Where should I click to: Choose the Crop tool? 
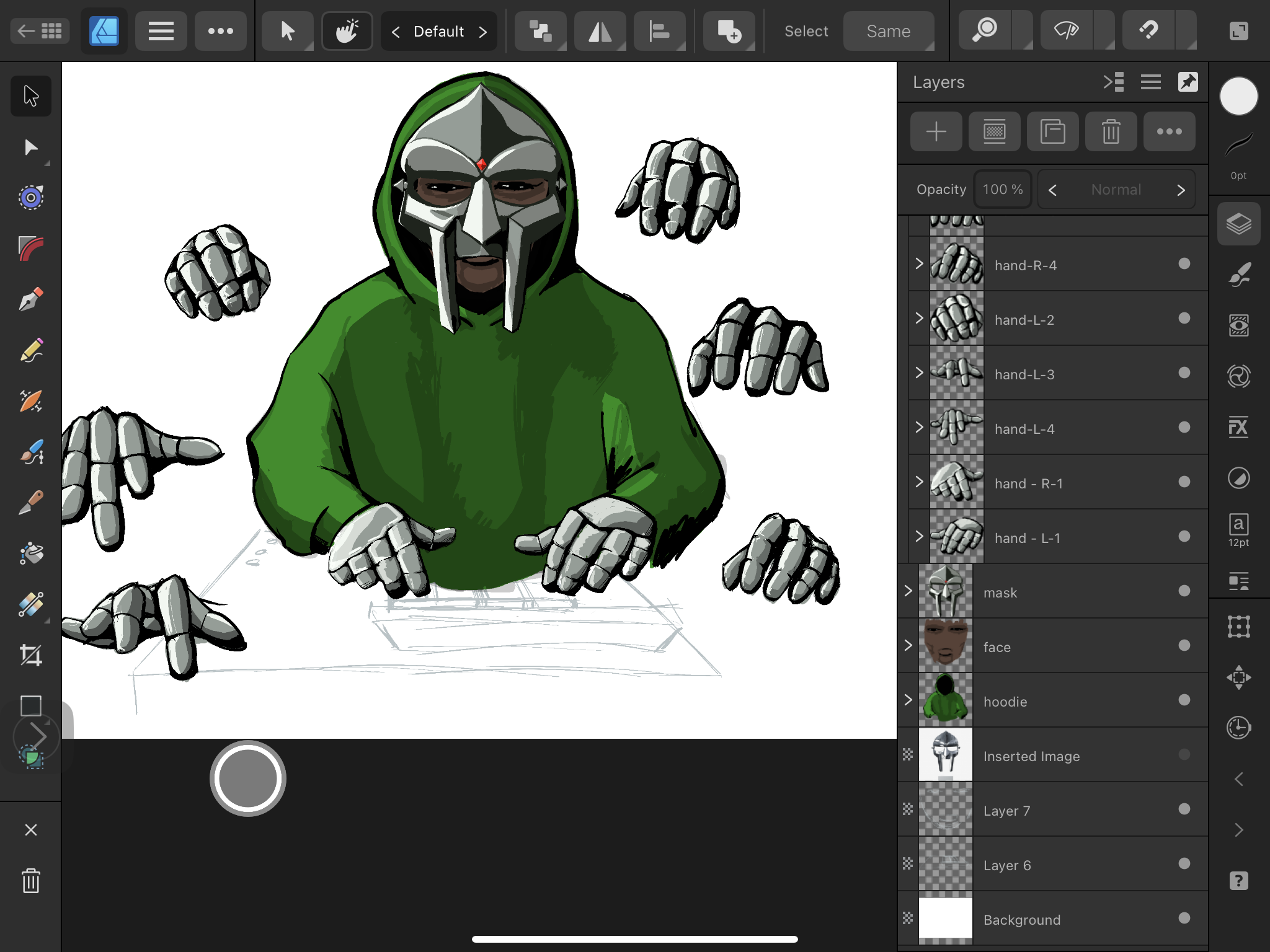coord(30,655)
